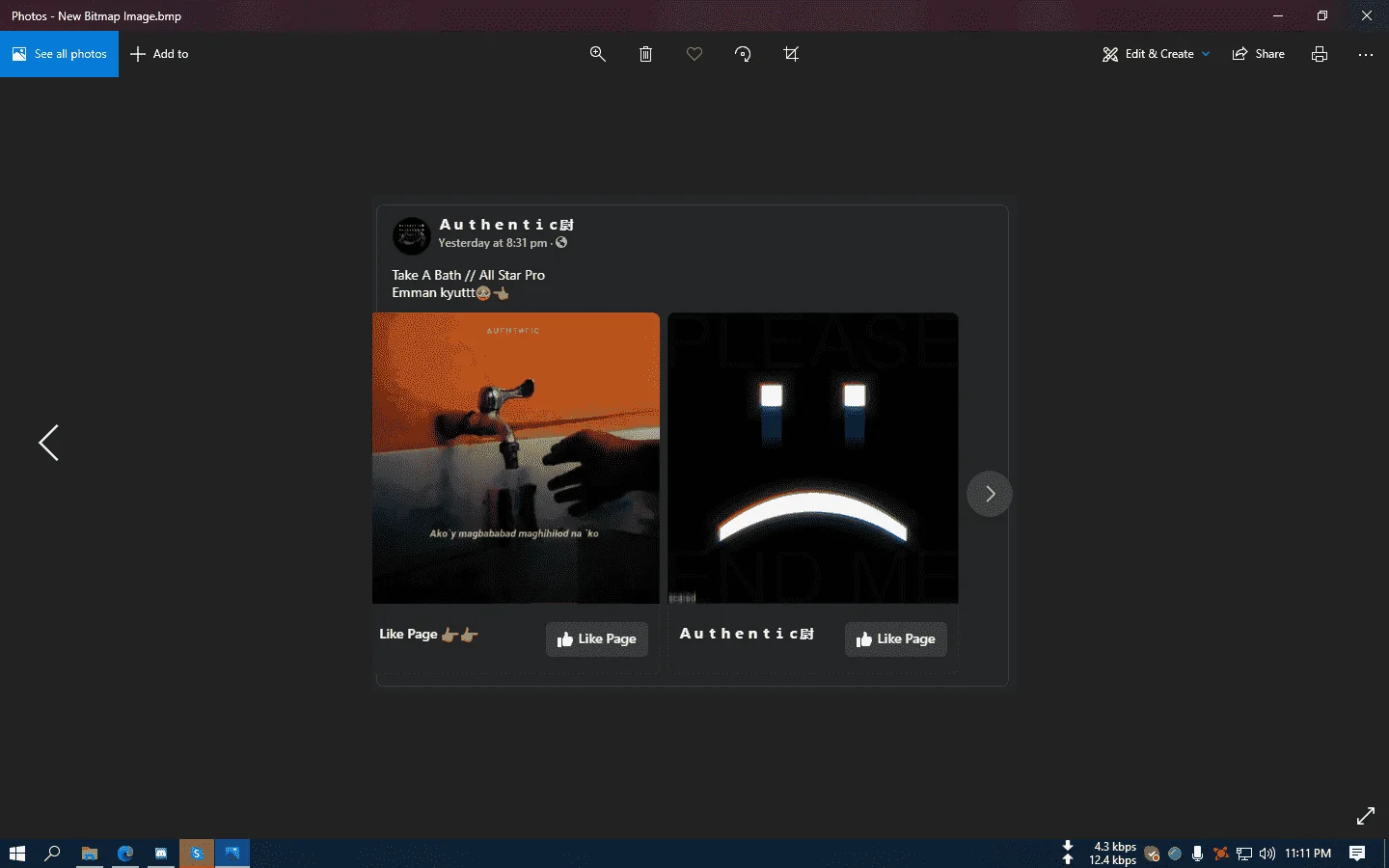Screen dimensions: 1389x868
Task: Switch to Discord in the taskbar
Action: pyautogui.click(x=161, y=854)
